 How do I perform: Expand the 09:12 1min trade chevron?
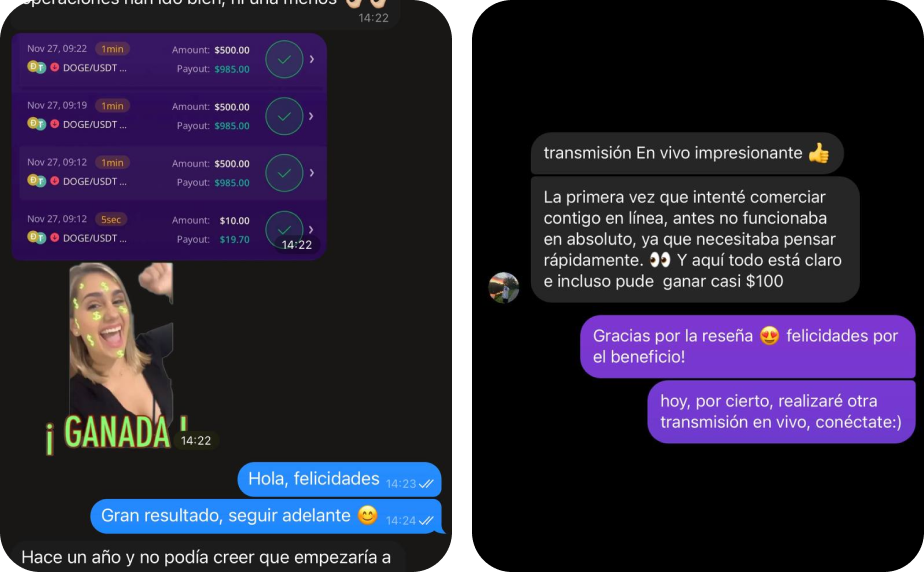pos(312,173)
